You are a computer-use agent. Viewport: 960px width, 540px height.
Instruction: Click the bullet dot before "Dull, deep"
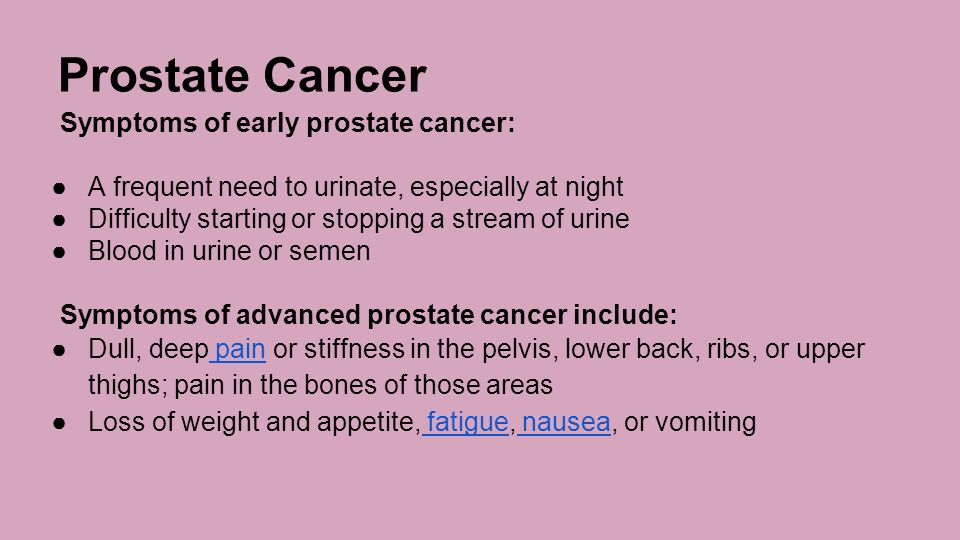[59, 351]
